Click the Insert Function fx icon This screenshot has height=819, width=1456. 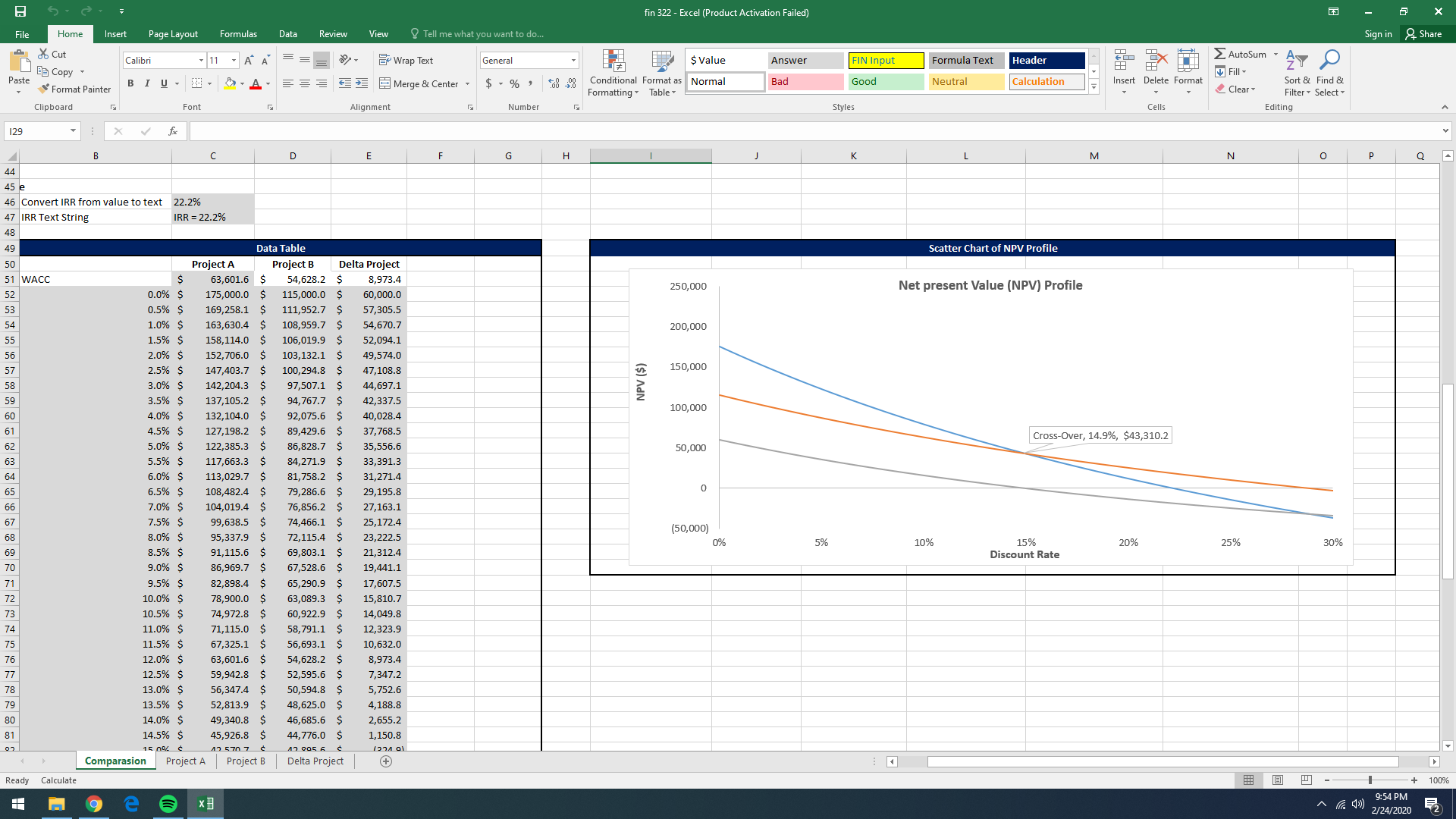pyautogui.click(x=173, y=131)
